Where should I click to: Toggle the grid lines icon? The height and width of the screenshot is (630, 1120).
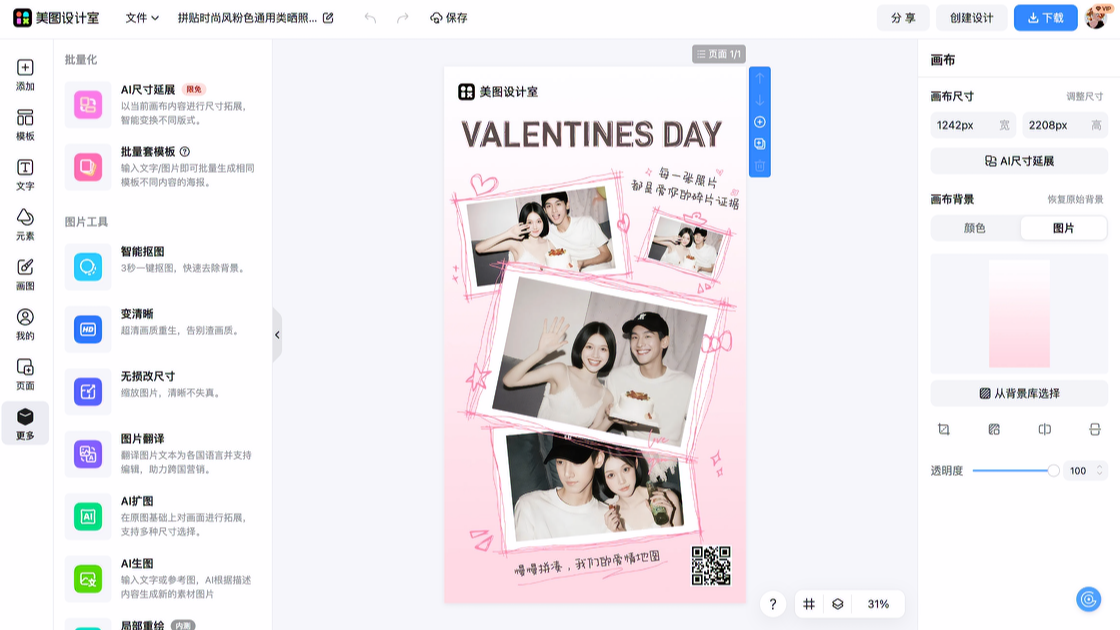click(x=809, y=604)
